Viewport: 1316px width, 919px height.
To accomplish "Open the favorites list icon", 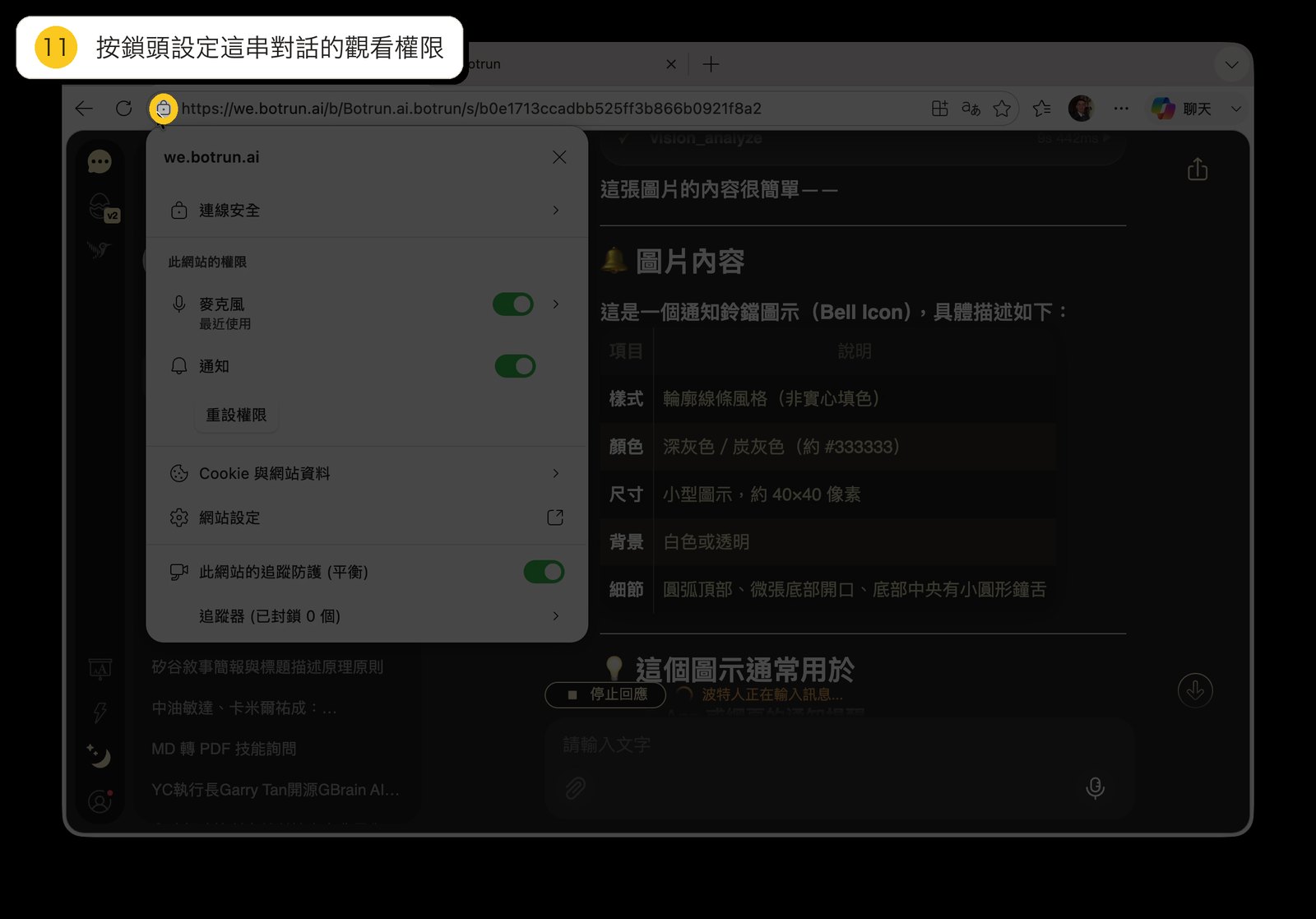I will tap(1042, 109).
